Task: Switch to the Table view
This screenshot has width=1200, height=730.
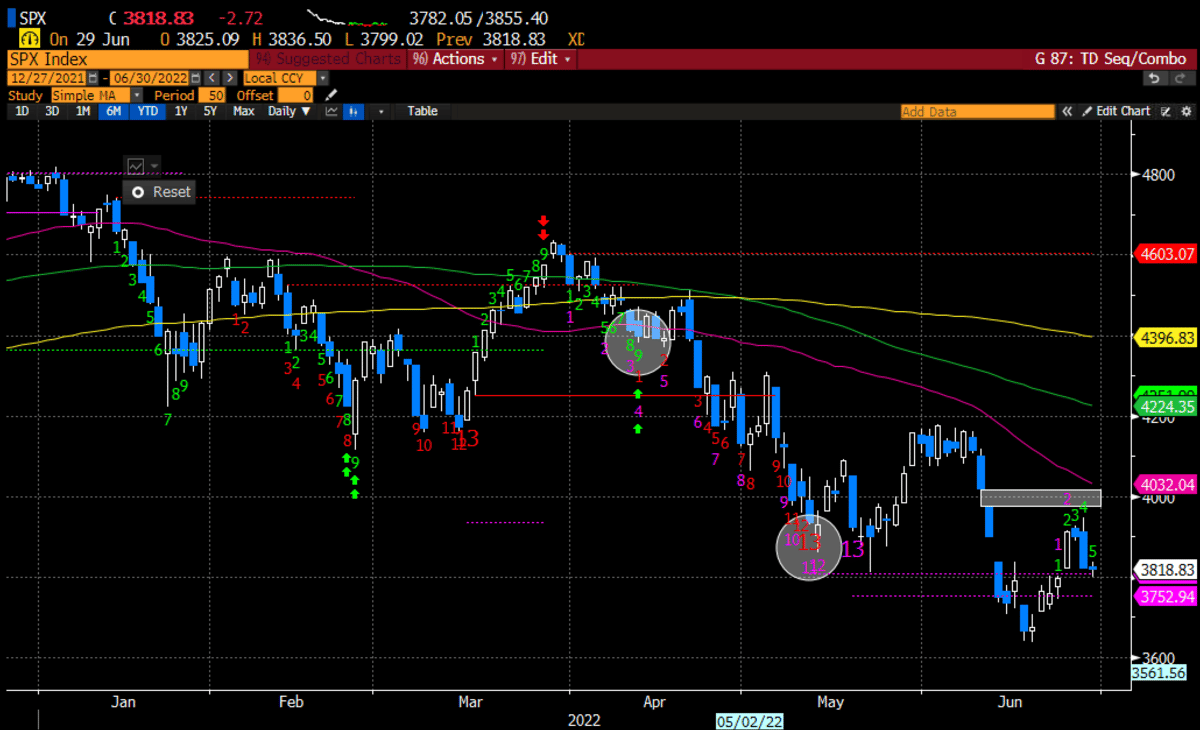Action: (422, 111)
